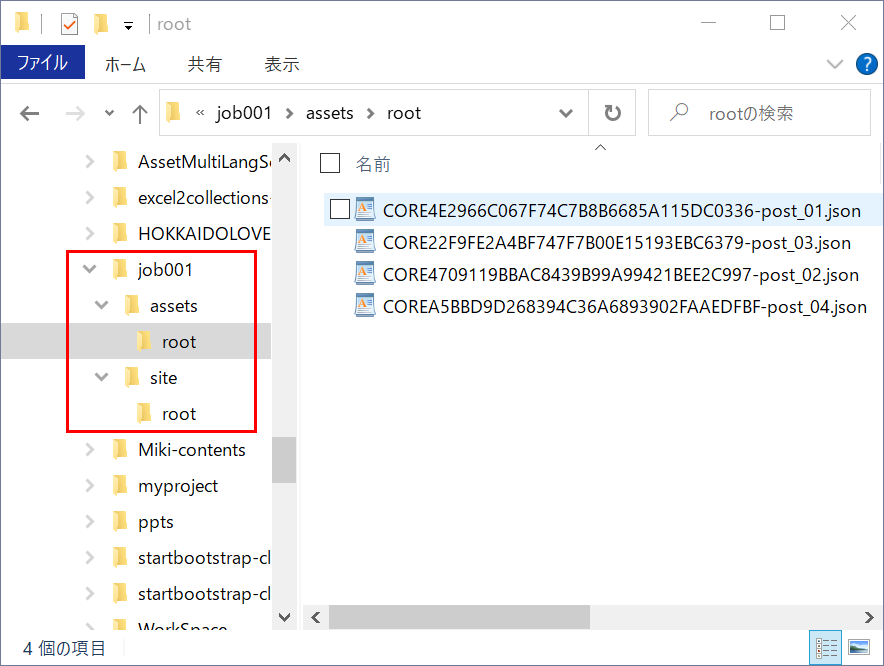Click the rootの検索 search field
Screen dimensions: 884x666
coord(759,113)
